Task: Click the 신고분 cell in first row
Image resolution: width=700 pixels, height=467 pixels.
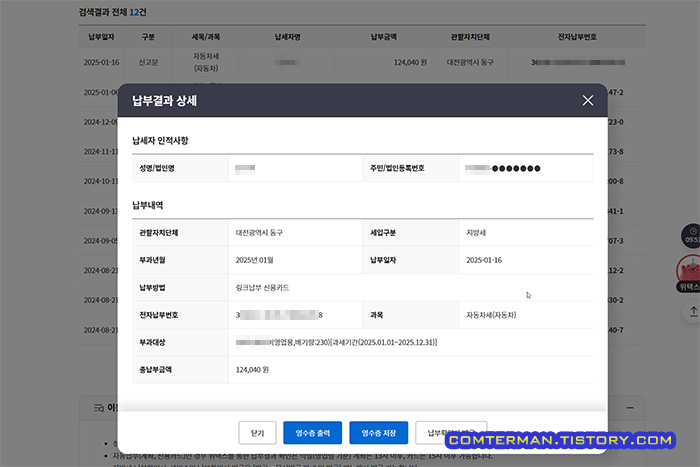Action: (148, 63)
